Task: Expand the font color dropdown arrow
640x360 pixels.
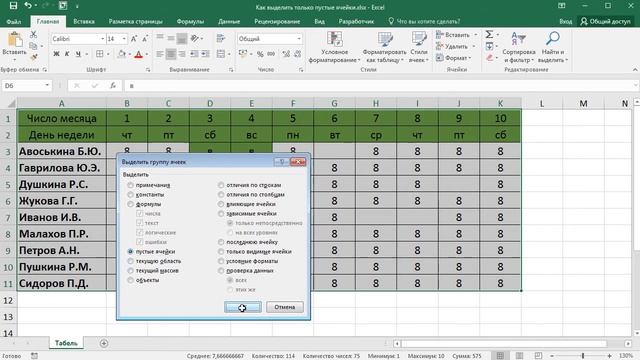Action: [147, 54]
